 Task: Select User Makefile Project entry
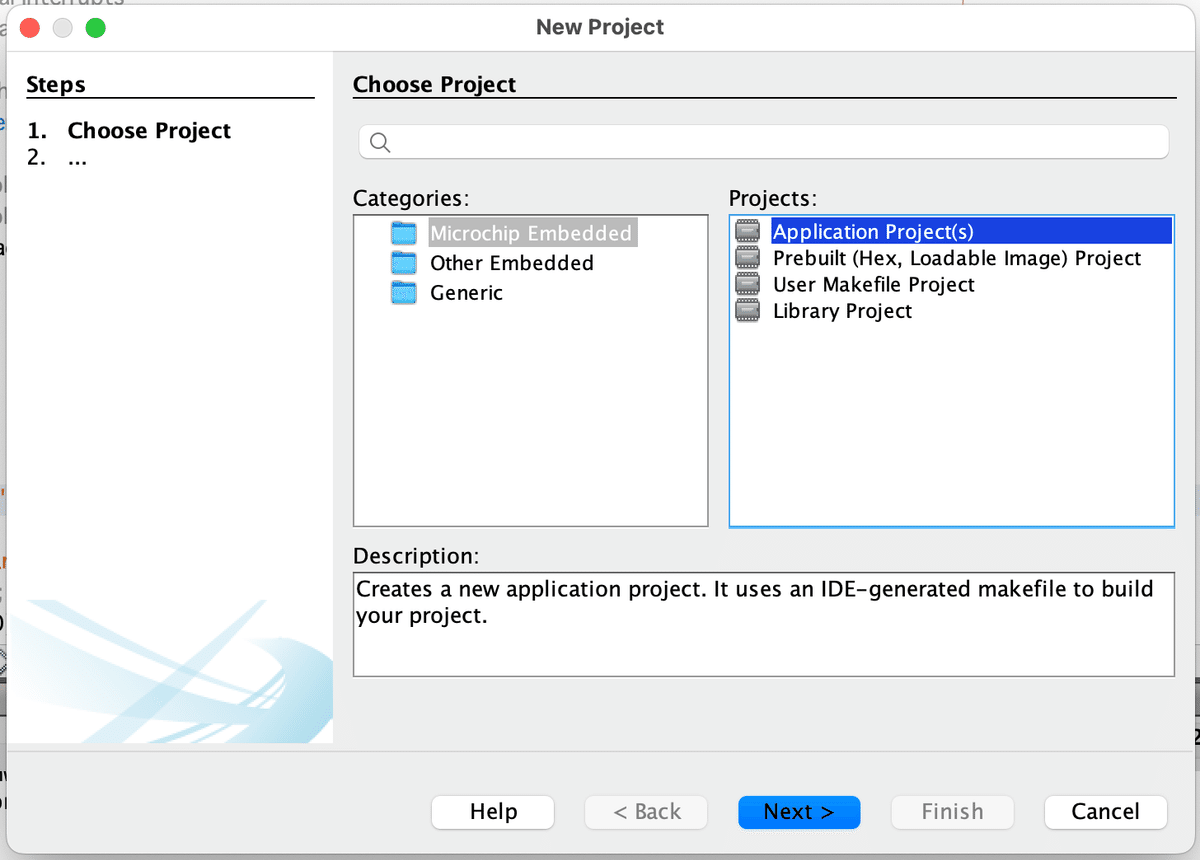[873, 285]
